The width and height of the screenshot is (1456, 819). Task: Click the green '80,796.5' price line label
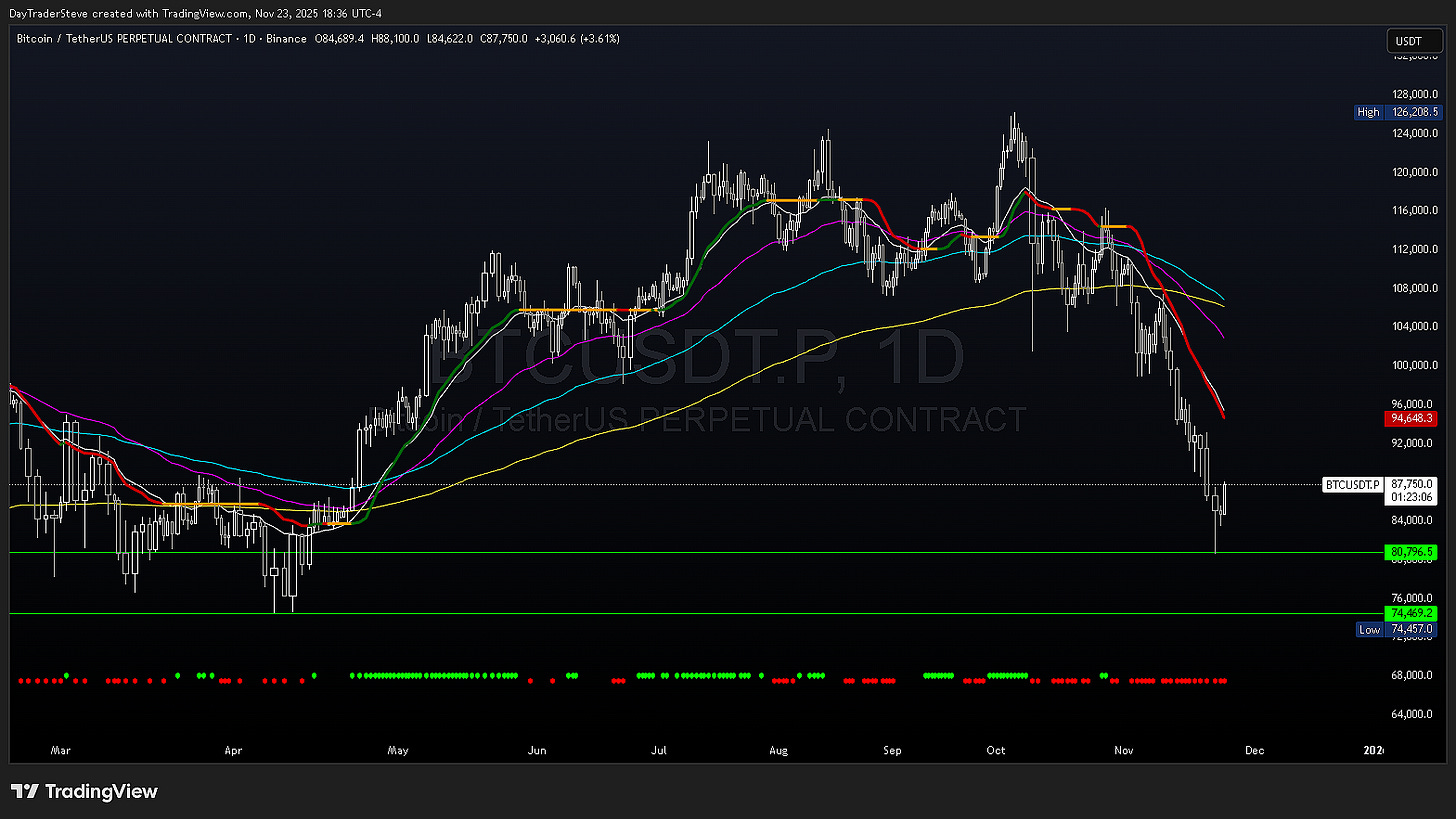(x=1410, y=551)
